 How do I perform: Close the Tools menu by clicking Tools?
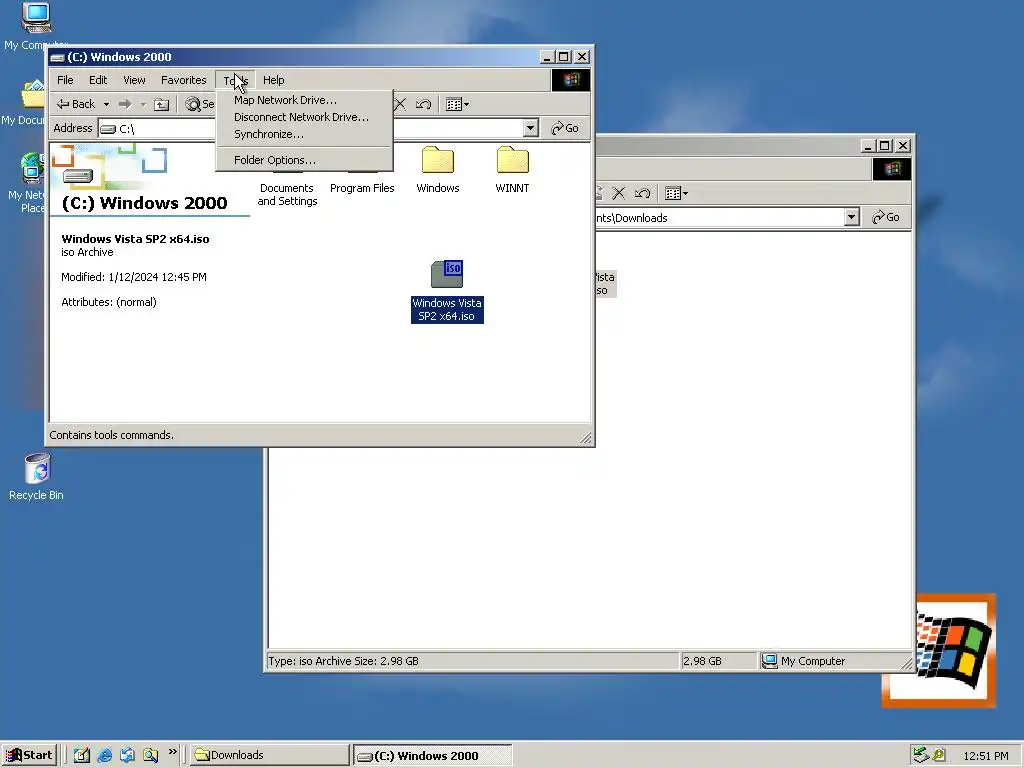(235, 80)
